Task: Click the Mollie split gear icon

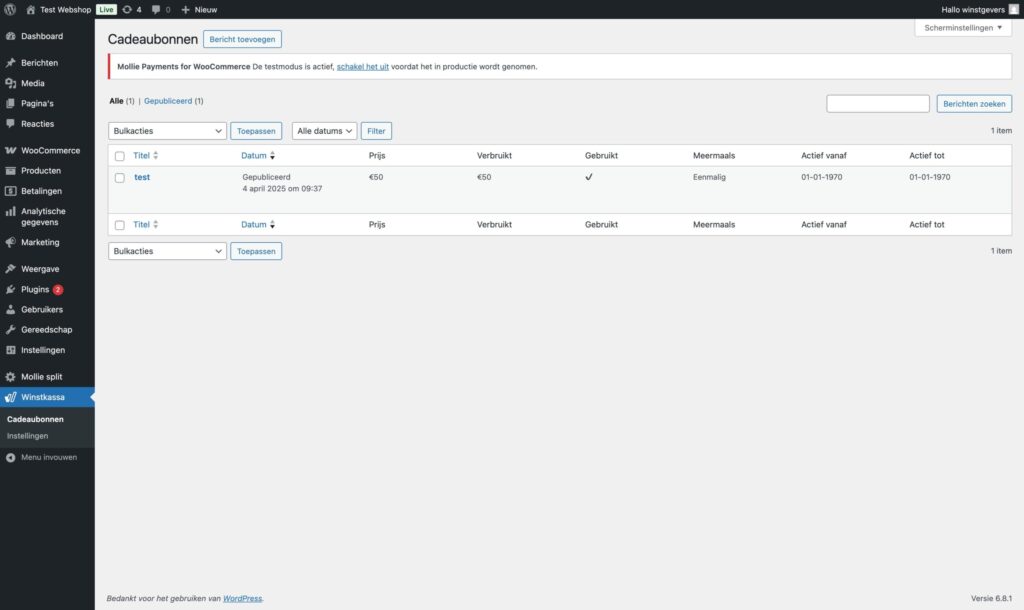Action: [x=10, y=377]
